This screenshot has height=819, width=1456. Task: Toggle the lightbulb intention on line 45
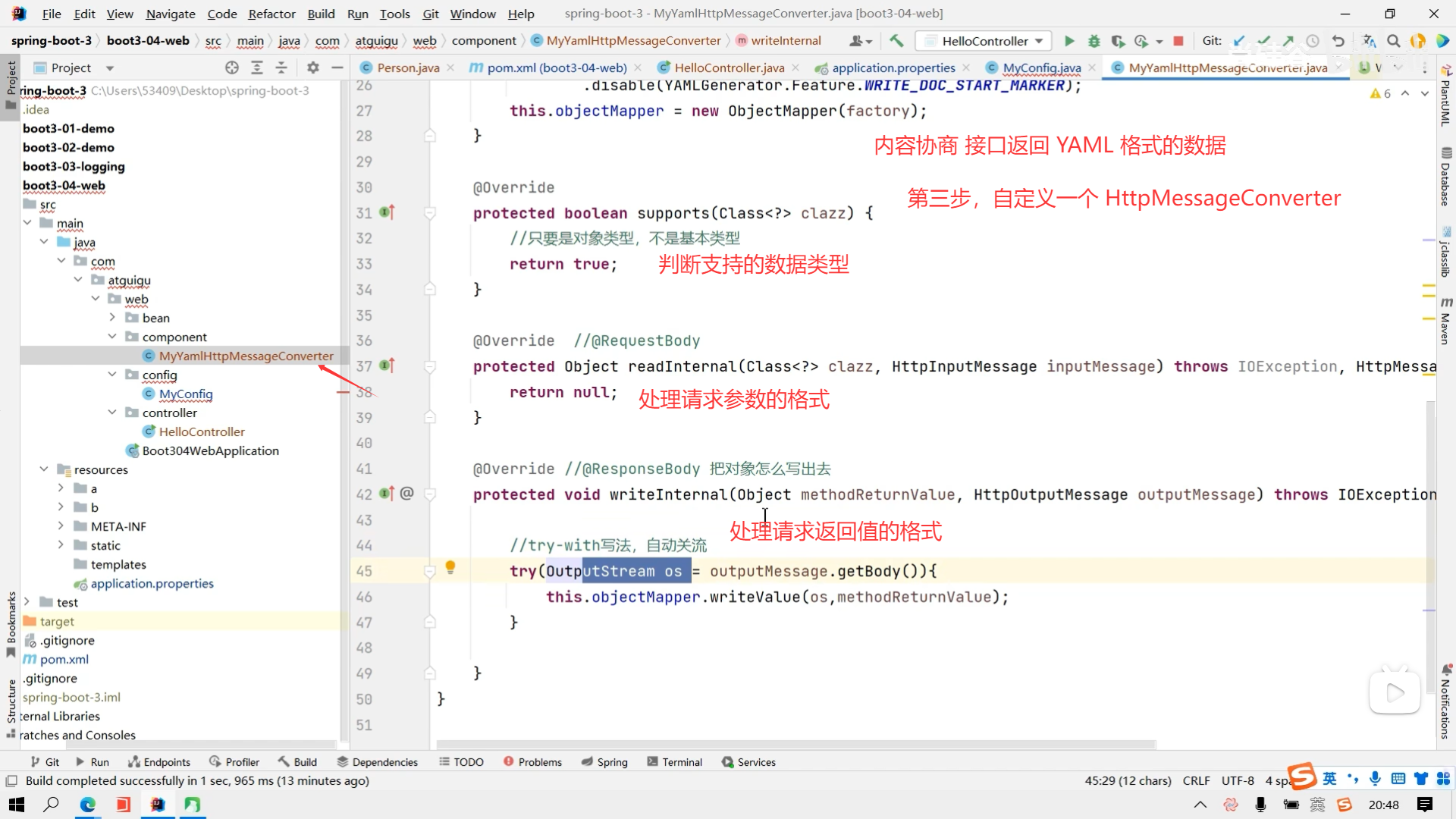[450, 566]
